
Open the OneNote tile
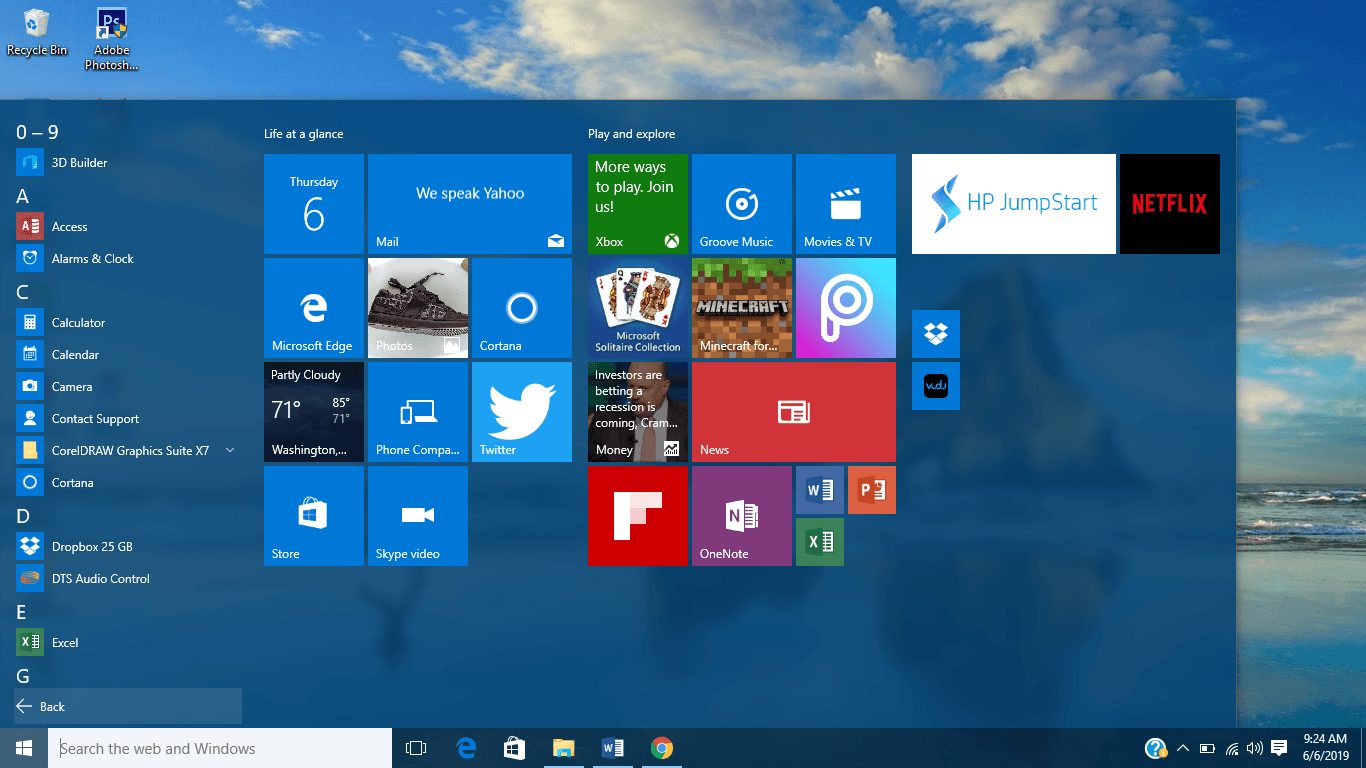pyautogui.click(x=742, y=516)
